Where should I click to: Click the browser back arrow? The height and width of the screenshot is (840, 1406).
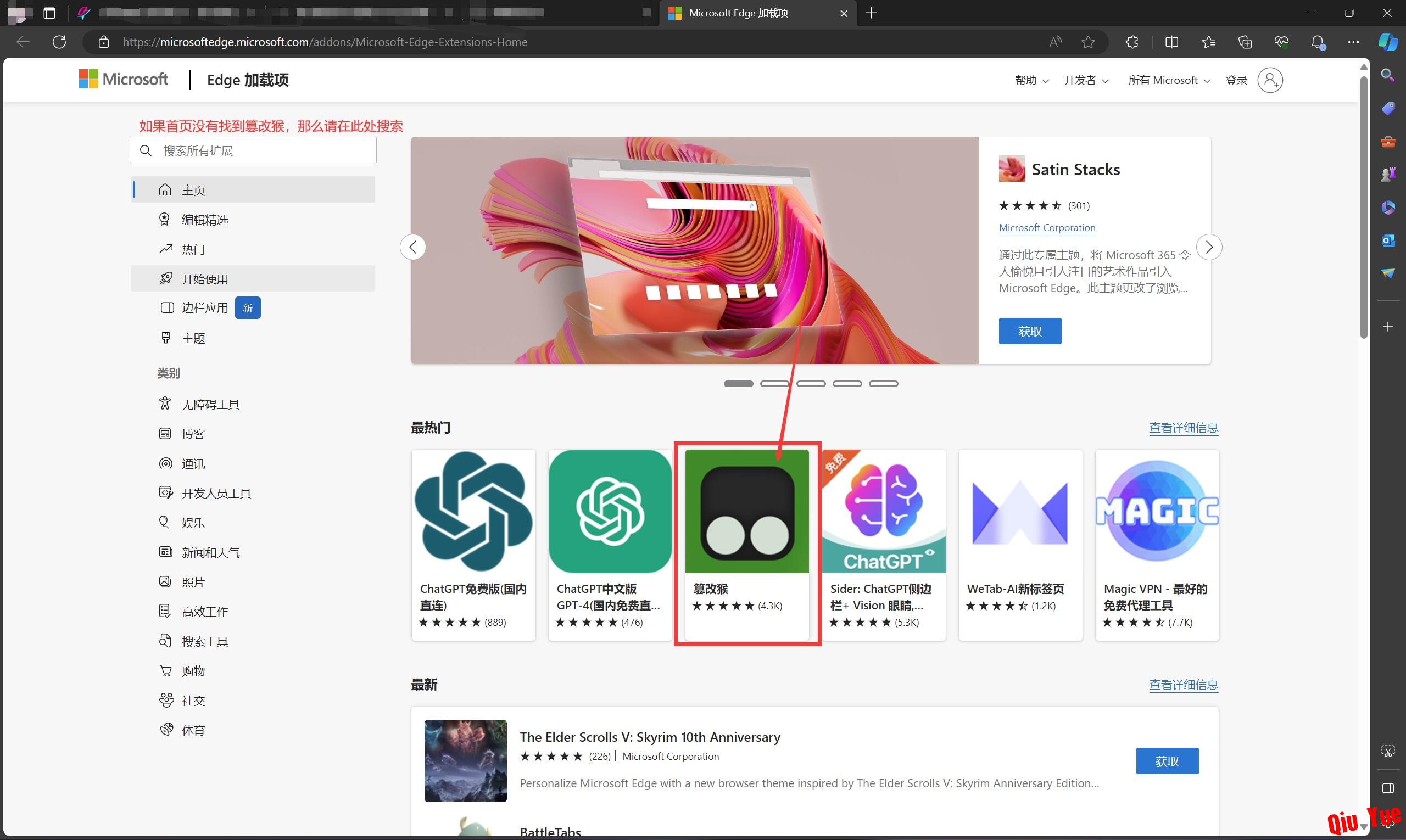click(x=23, y=42)
